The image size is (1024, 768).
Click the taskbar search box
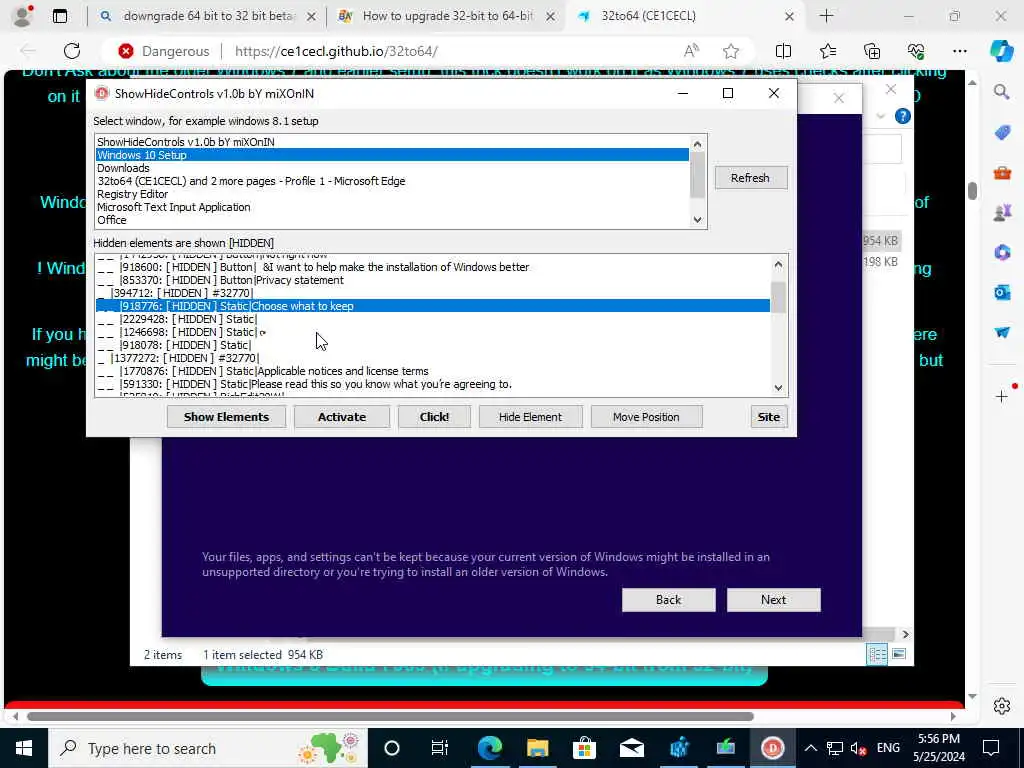point(208,748)
